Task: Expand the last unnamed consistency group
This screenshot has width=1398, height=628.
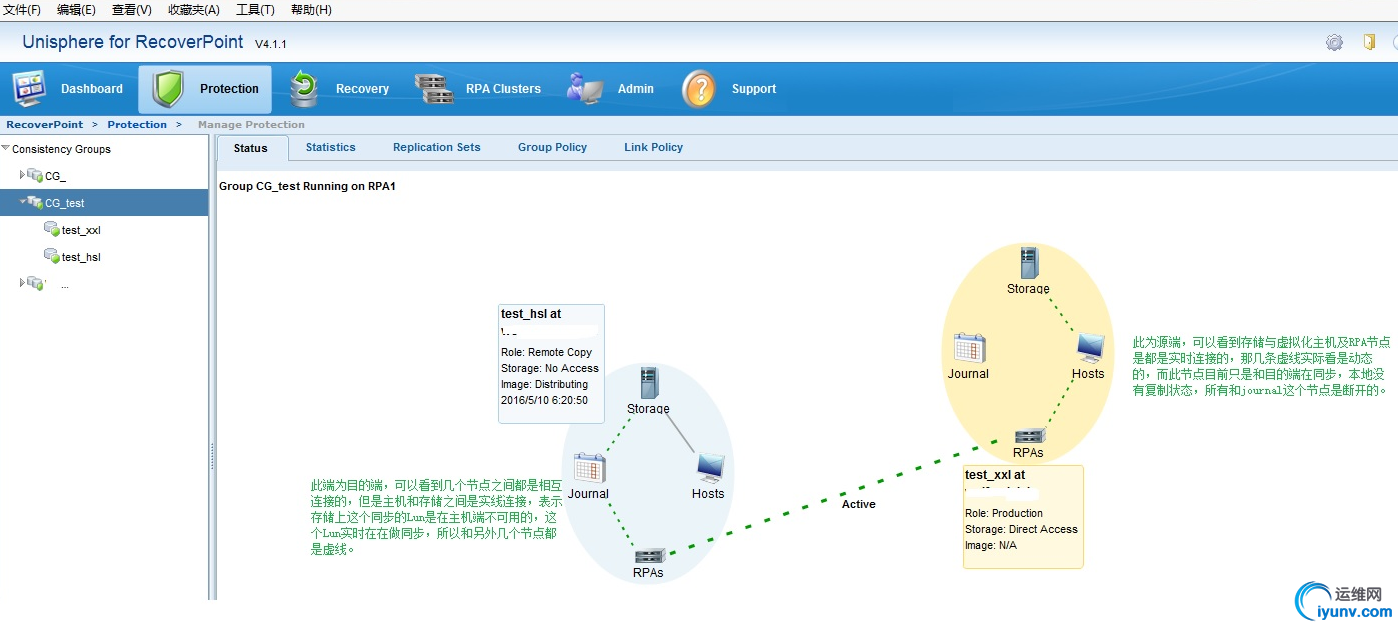Action: coord(22,283)
